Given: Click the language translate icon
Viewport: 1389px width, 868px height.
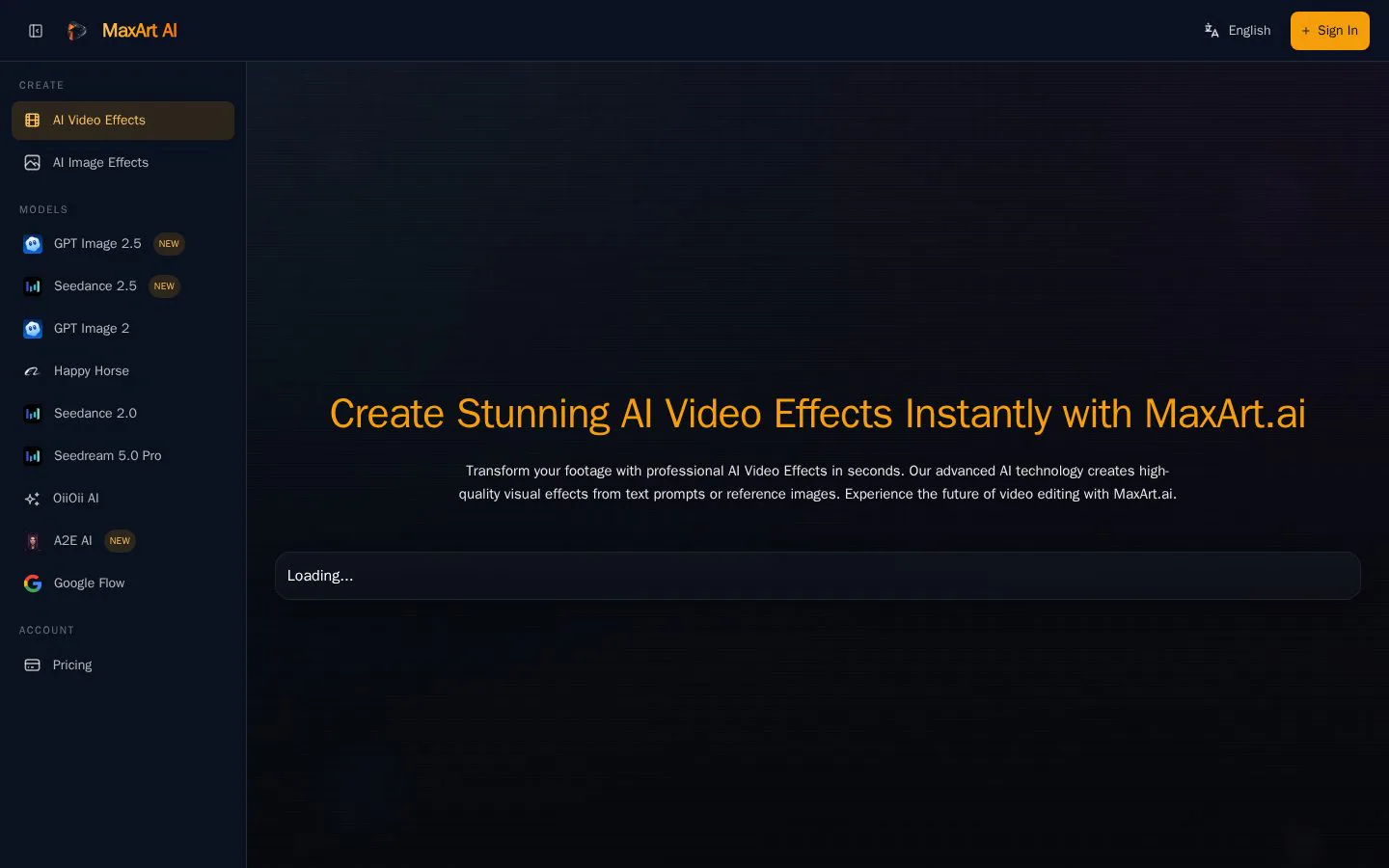Looking at the screenshot, I should [x=1212, y=31].
